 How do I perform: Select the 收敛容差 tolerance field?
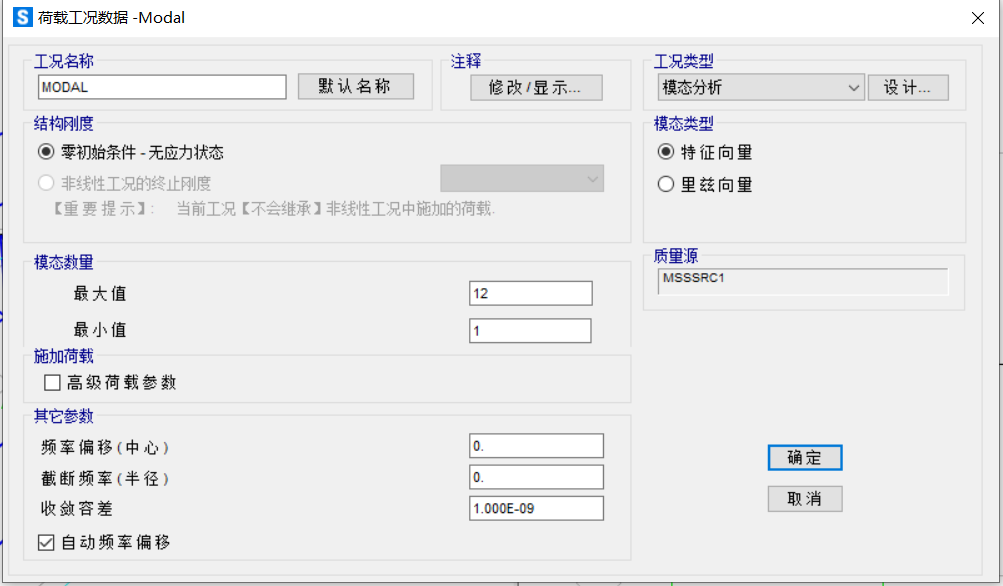[x=535, y=508]
